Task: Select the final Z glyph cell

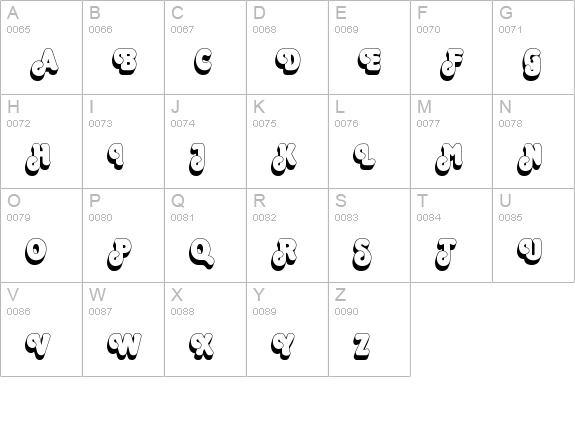Action: [x=370, y=329]
